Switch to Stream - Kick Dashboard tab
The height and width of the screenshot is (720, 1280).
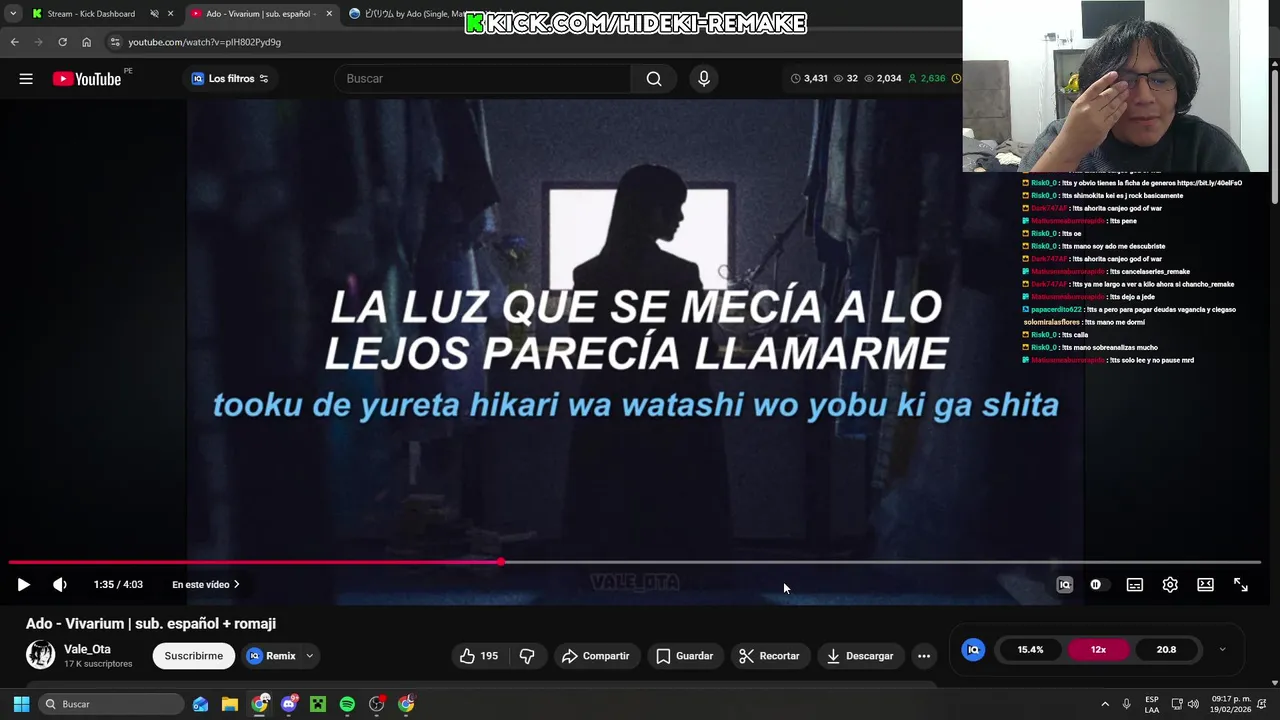click(x=90, y=14)
